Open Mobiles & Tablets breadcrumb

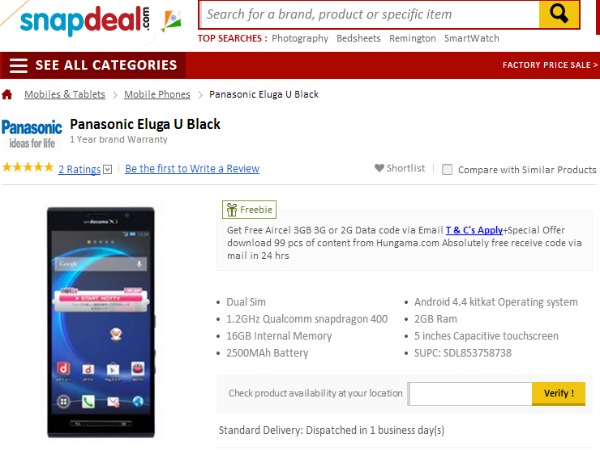[x=65, y=95]
